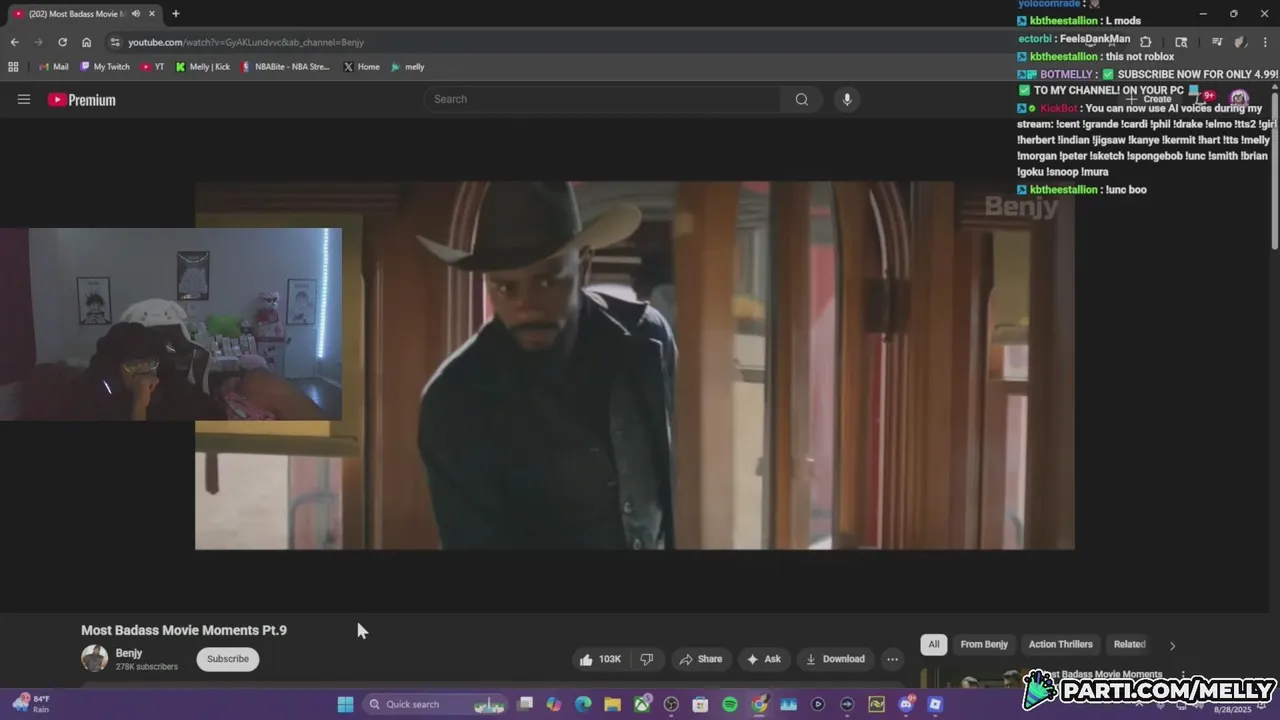Open the melly bookmark

[x=408, y=67]
